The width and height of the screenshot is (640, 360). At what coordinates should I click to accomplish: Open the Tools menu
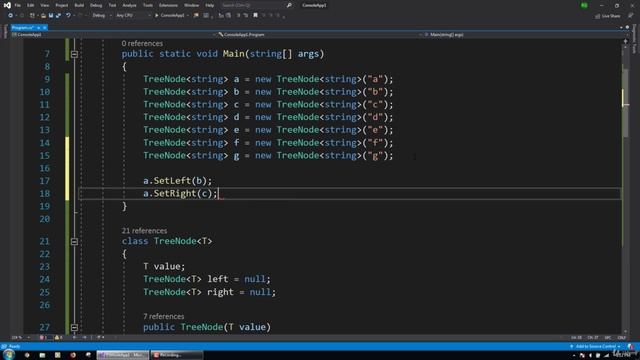[148, 5]
